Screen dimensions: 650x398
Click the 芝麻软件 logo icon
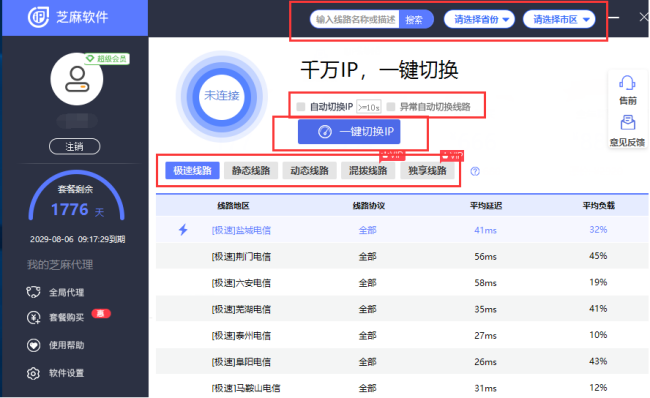38,17
